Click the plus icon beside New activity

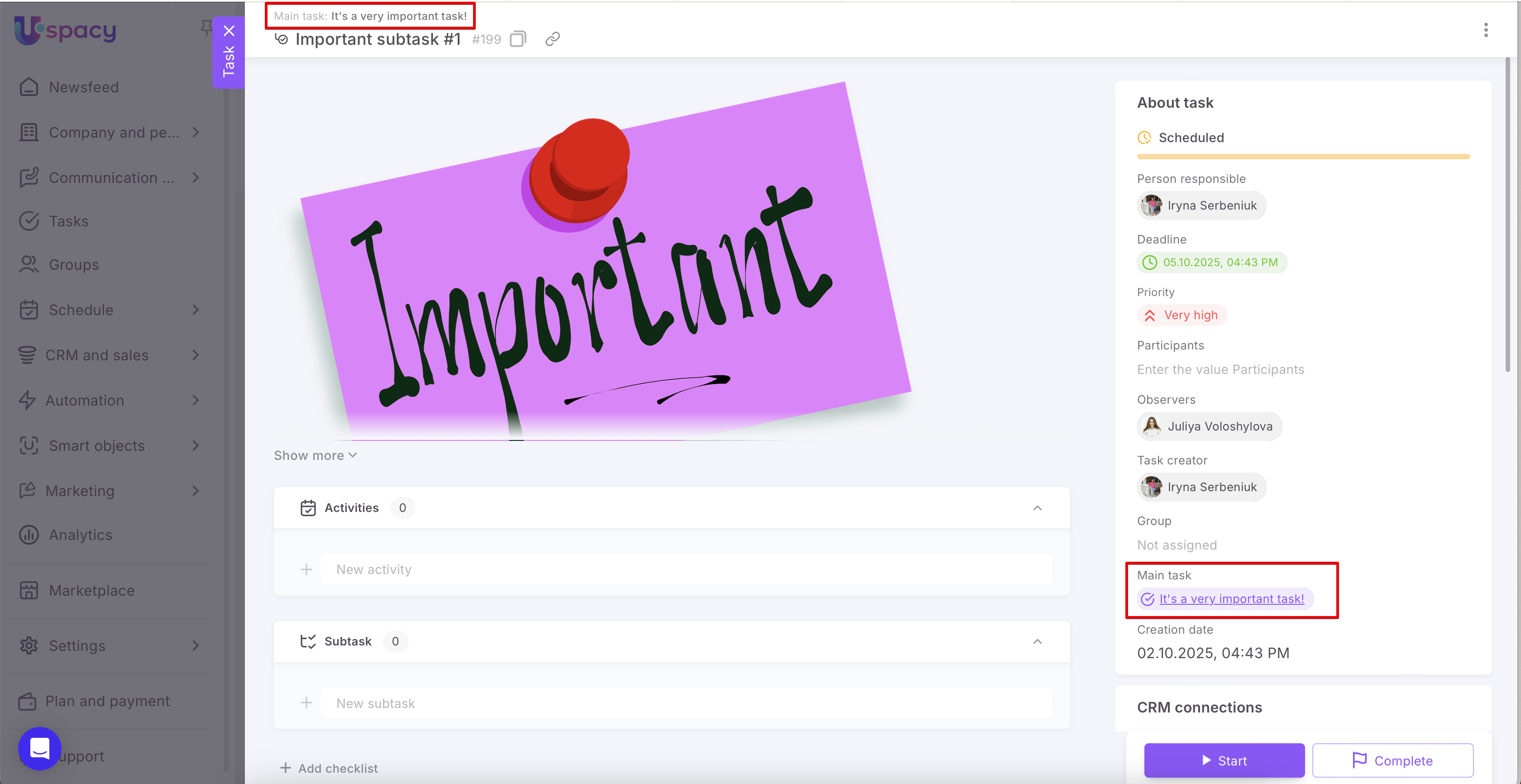[306, 569]
